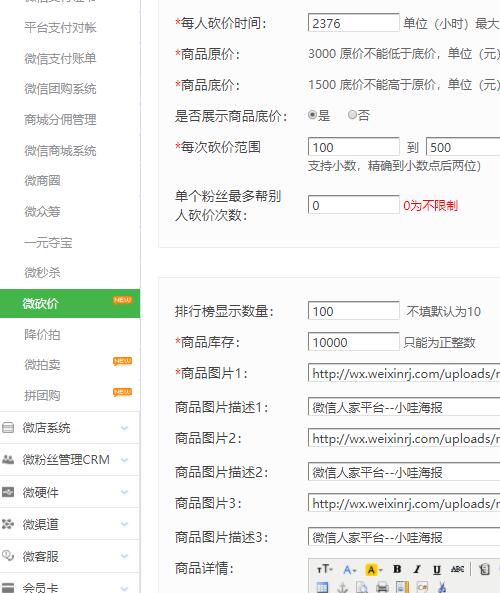
Task: Click the '商品详情:' label
Action: coord(204,568)
